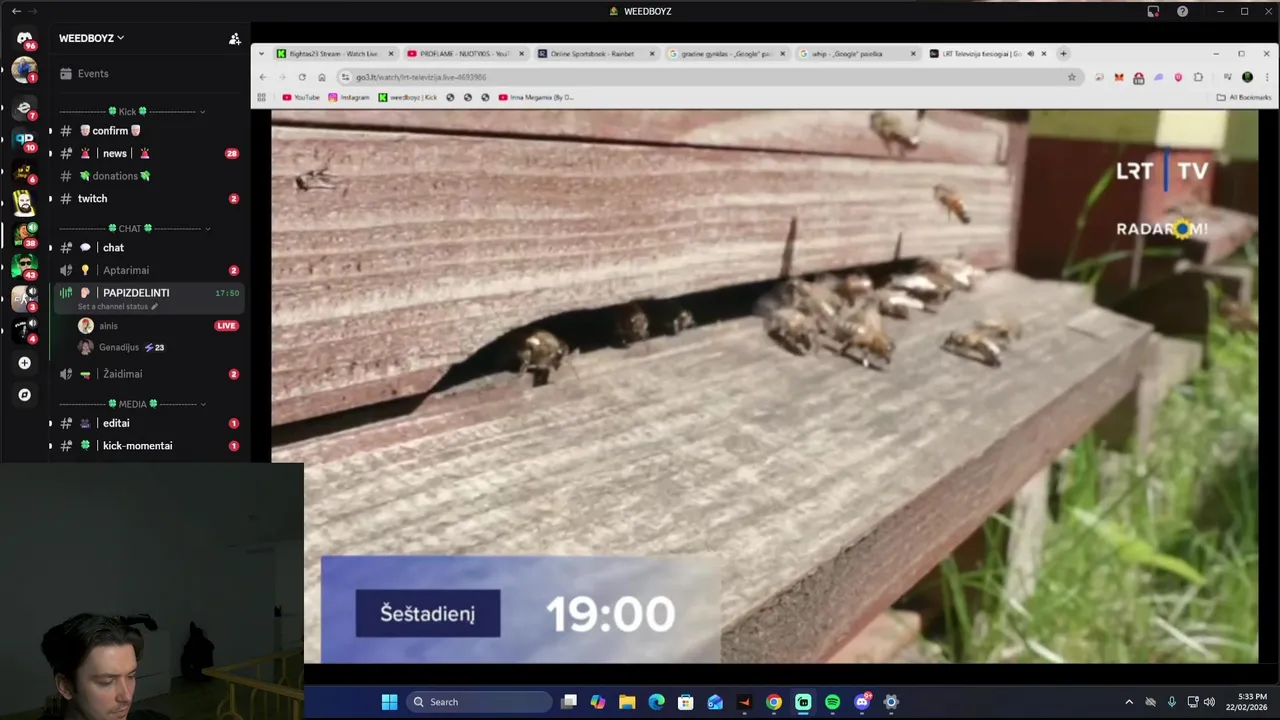The width and height of the screenshot is (1280, 720).
Task: Open Spotify from the taskbar
Action: 832,702
